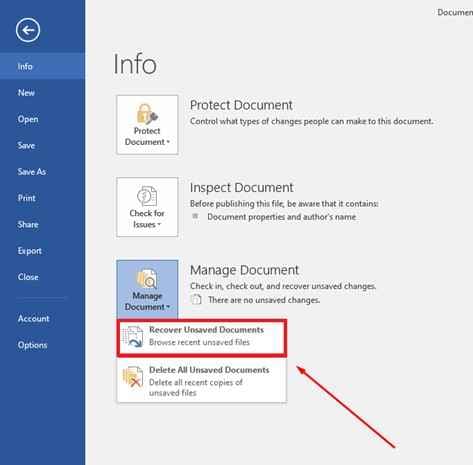Select Save As in sidebar
473x465 pixels.
click(x=42, y=172)
